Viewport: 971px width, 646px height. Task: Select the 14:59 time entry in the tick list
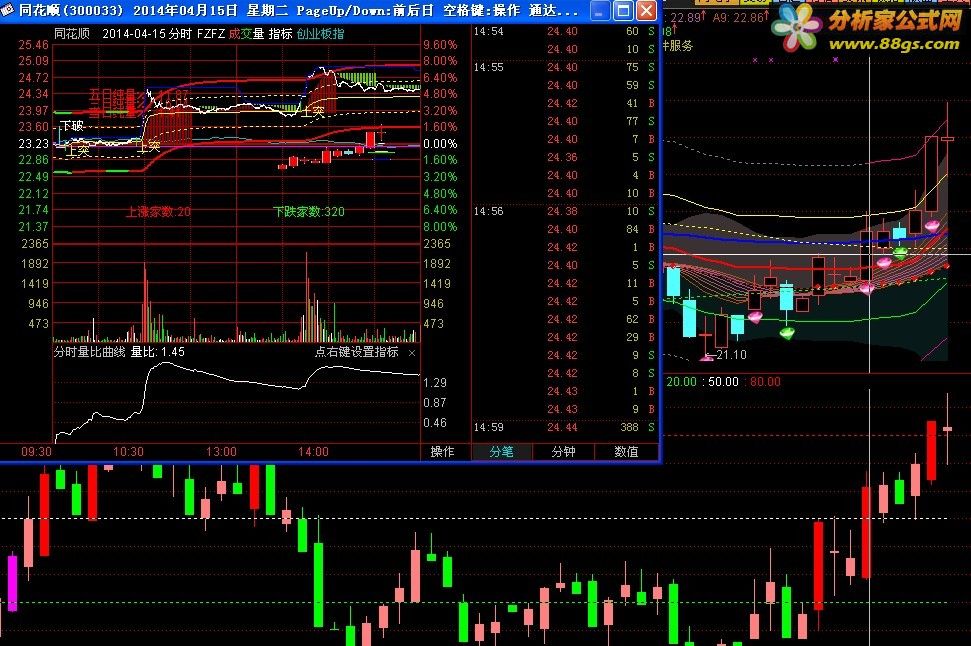tap(488, 427)
